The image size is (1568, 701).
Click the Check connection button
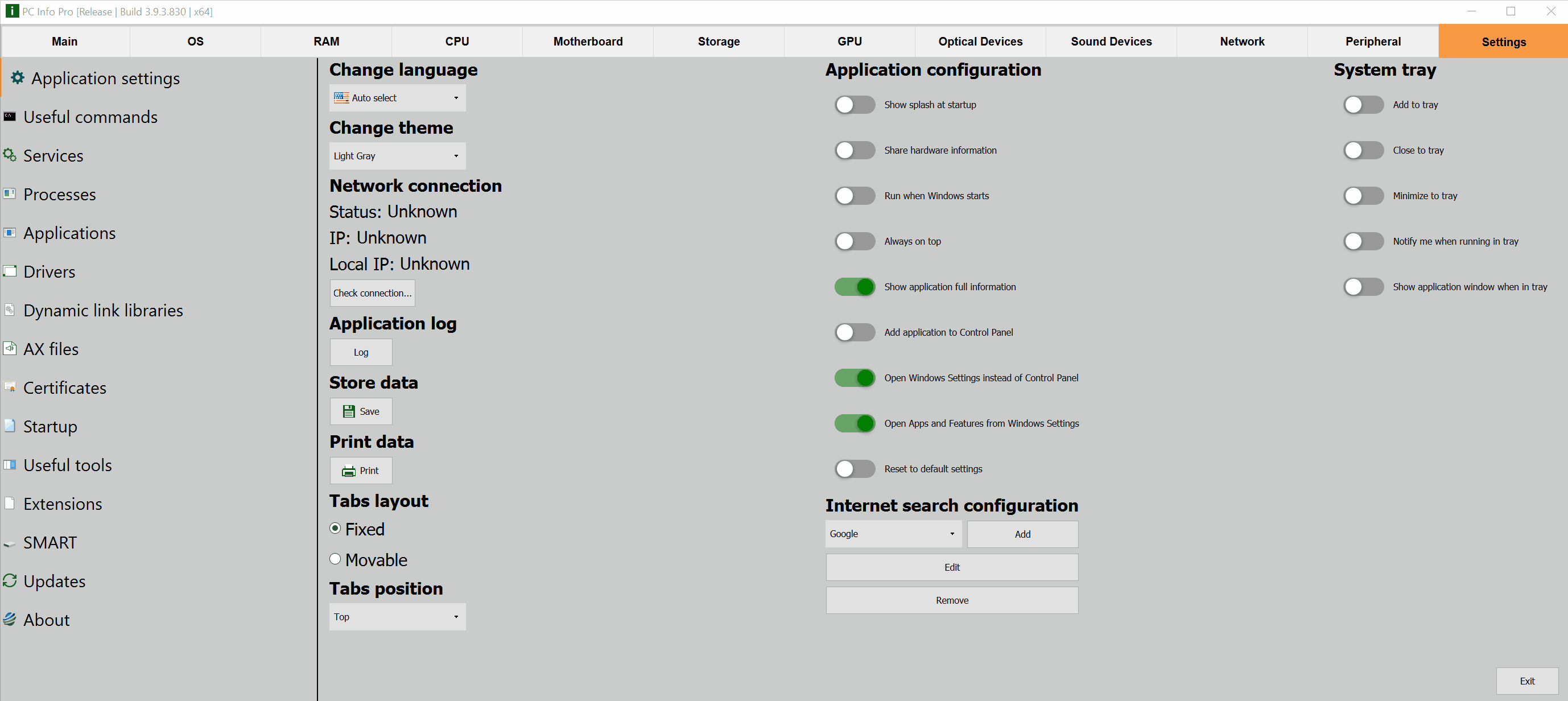[x=373, y=293]
